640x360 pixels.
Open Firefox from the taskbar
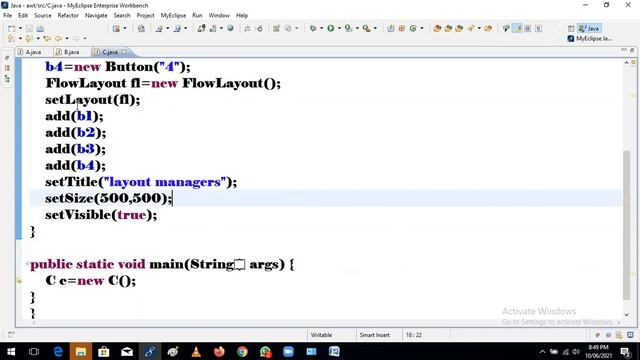pyautogui.click(x=219, y=351)
